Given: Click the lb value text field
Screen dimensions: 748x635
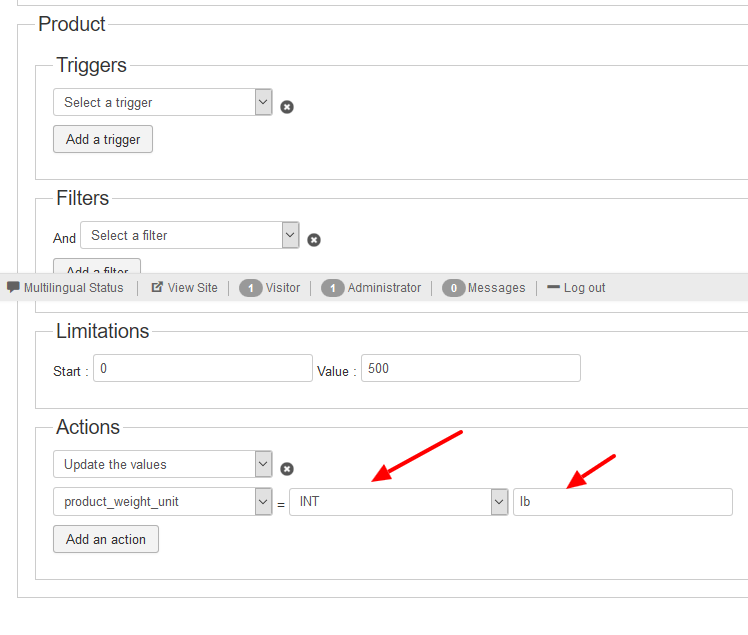Looking at the screenshot, I should (x=622, y=502).
